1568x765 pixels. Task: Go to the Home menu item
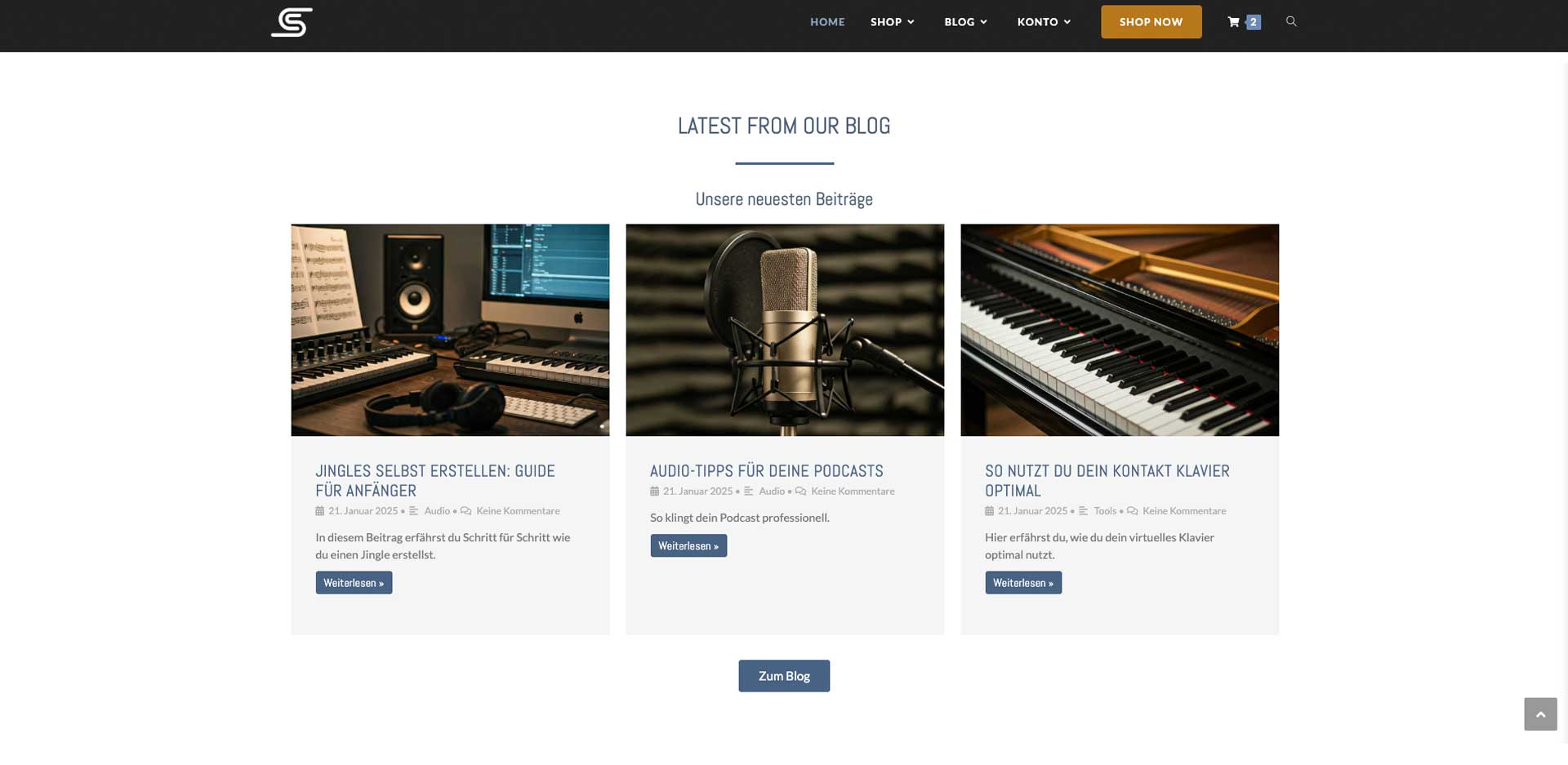click(x=827, y=22)
